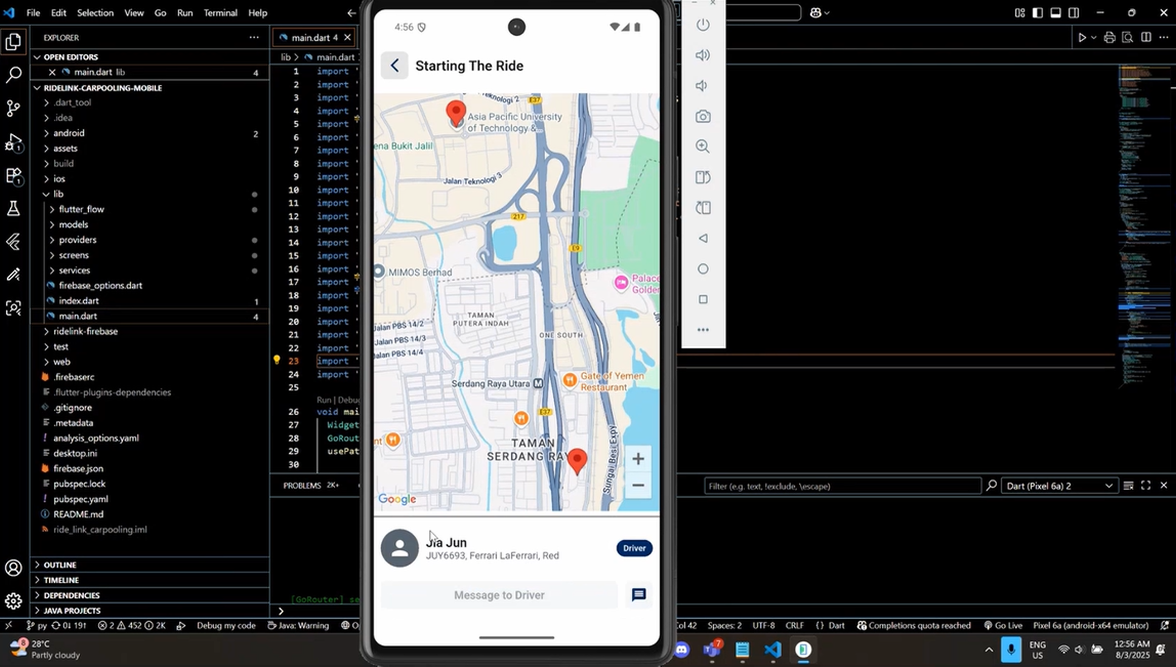The height and width of the screenshot is (667, 1176).
Task: Switch to the Problems panel tab
Action: click(x=302, y=485)
